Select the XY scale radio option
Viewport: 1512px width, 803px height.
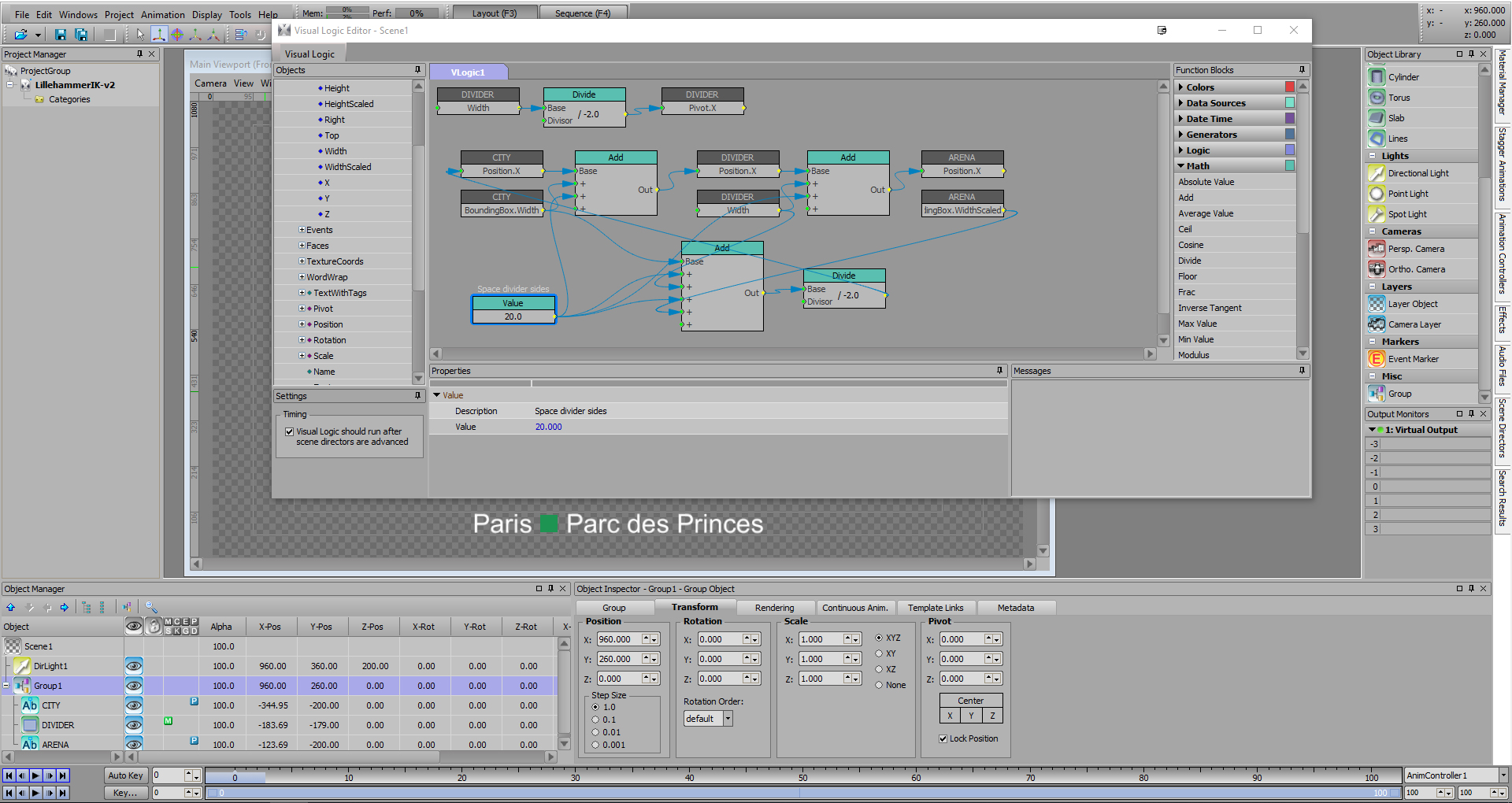point(879,653)
